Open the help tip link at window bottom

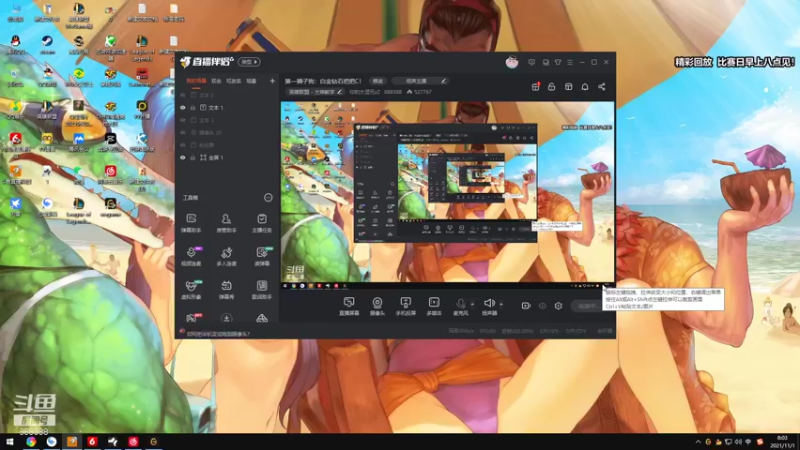[x=218, y=334]
